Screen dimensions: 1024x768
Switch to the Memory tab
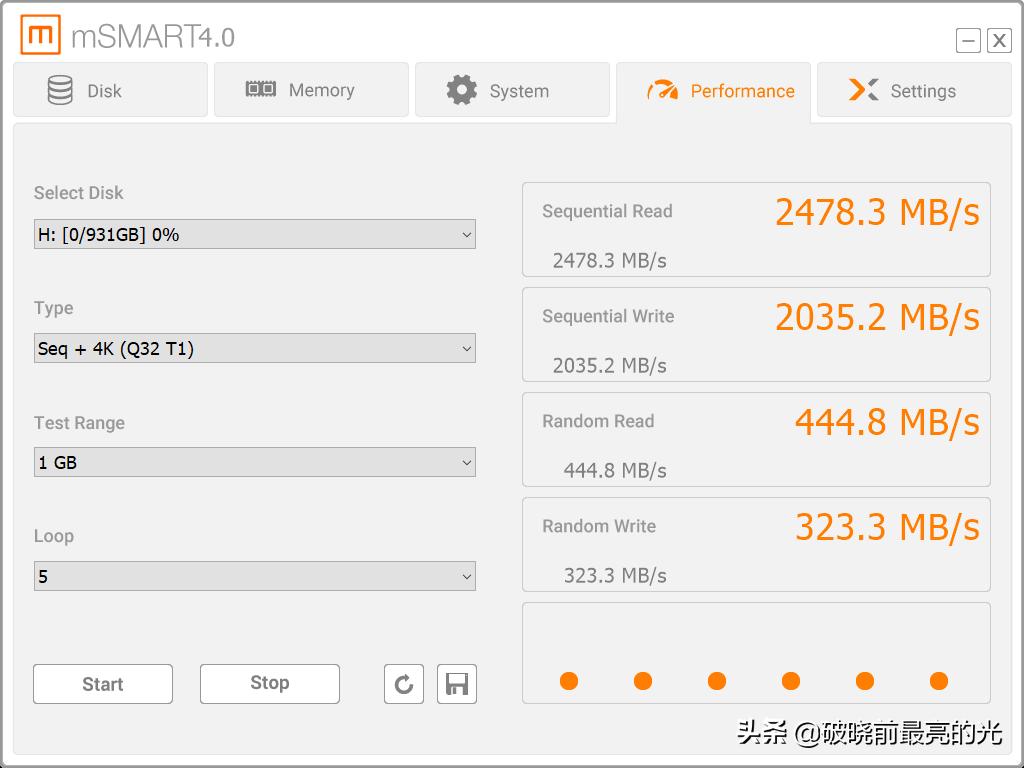[x=312, y=90]
